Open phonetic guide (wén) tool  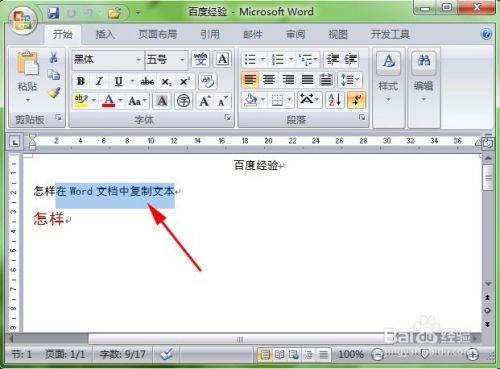(x=201, y=59)
